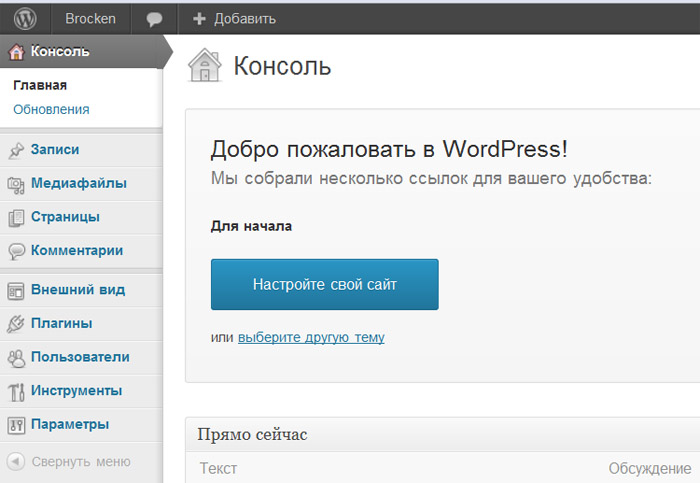This screenshot has height=483, width=700.
Task: Go to Обновления submenu item
Action: pyautogui.click(x=51, y=109)
